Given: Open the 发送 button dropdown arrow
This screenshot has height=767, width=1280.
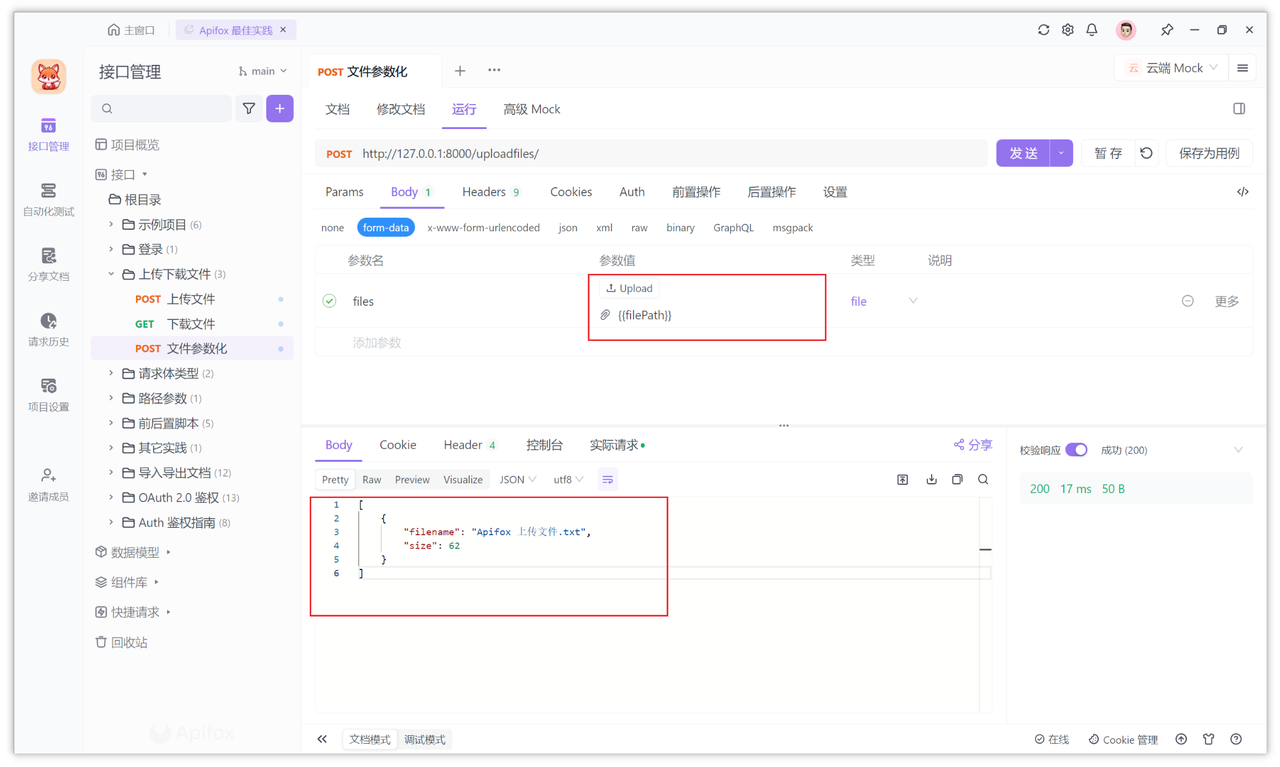Looking at the screenshot, I should [x=1061, y=153].
